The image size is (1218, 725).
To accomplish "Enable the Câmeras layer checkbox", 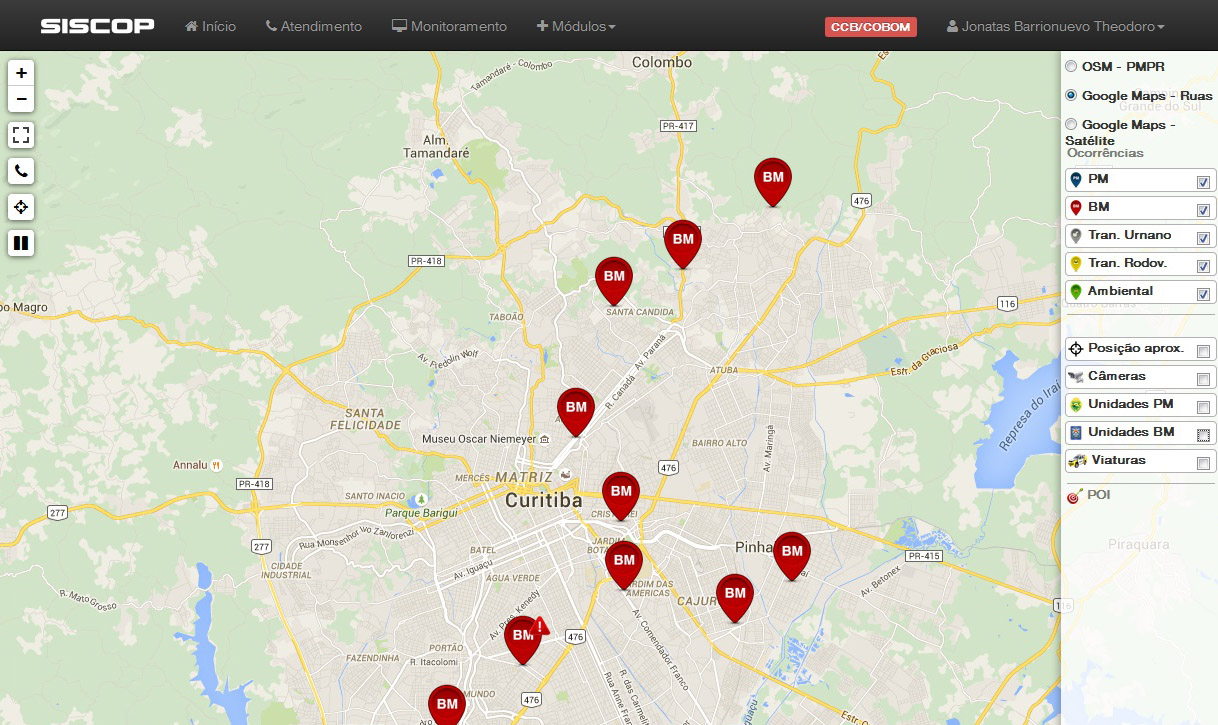I will [x=1203, y=379].
